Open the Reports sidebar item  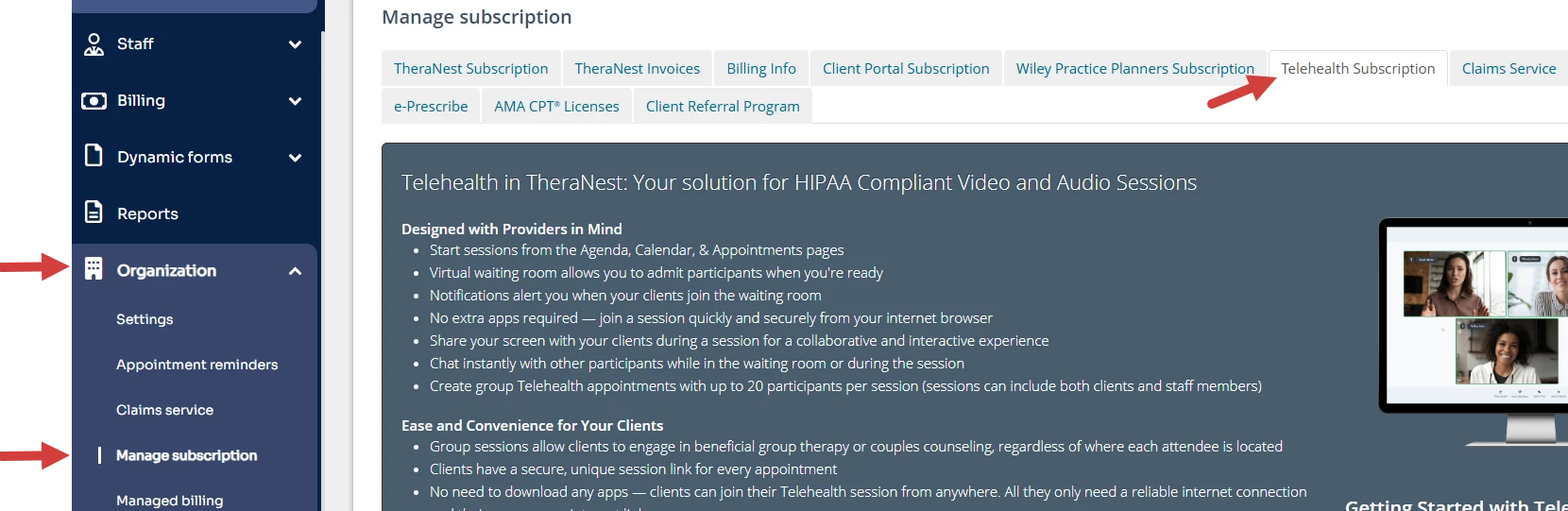[x=147, y=213]
